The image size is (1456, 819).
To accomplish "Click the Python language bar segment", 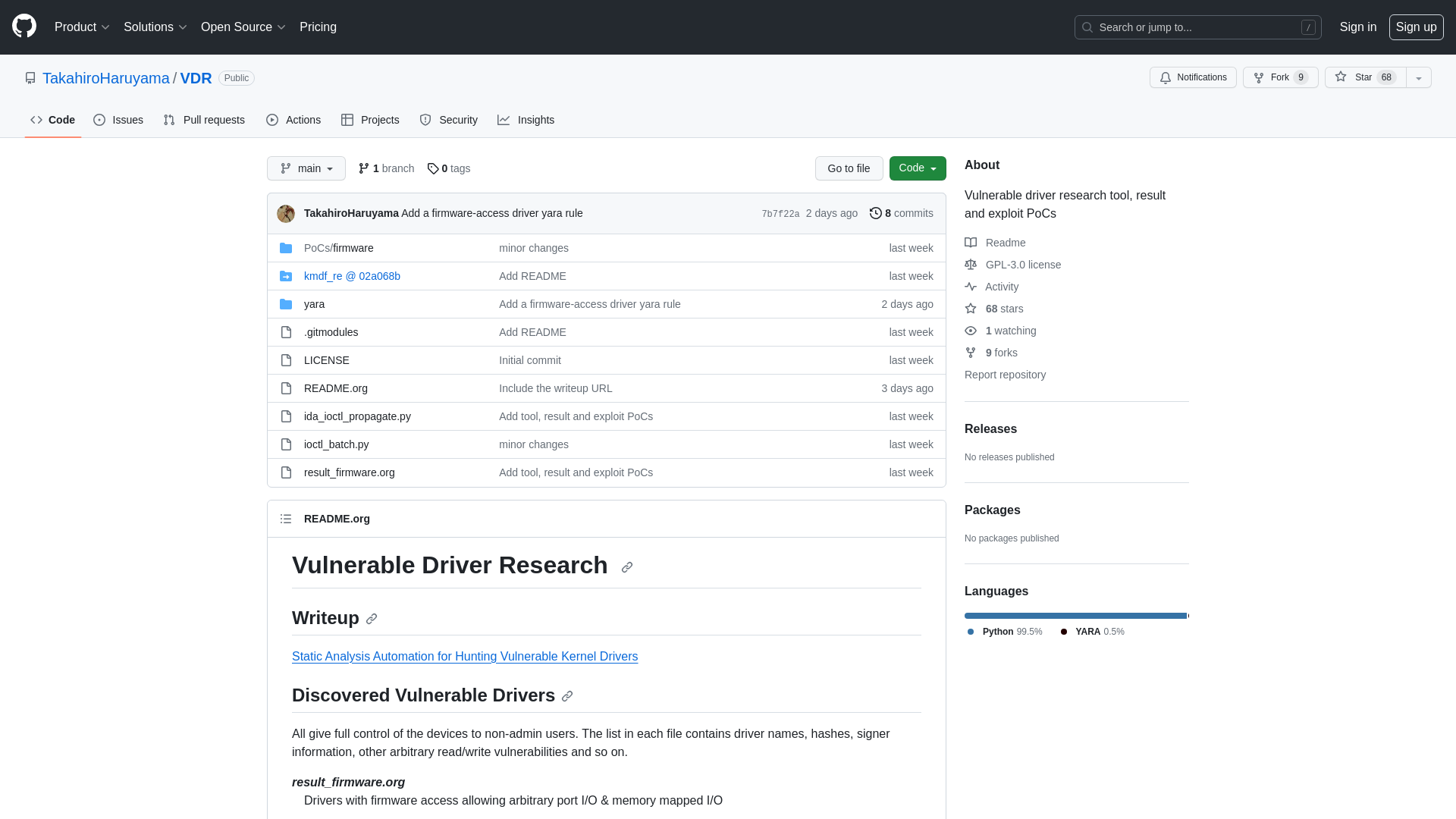I will click(x=1075, y=615).
